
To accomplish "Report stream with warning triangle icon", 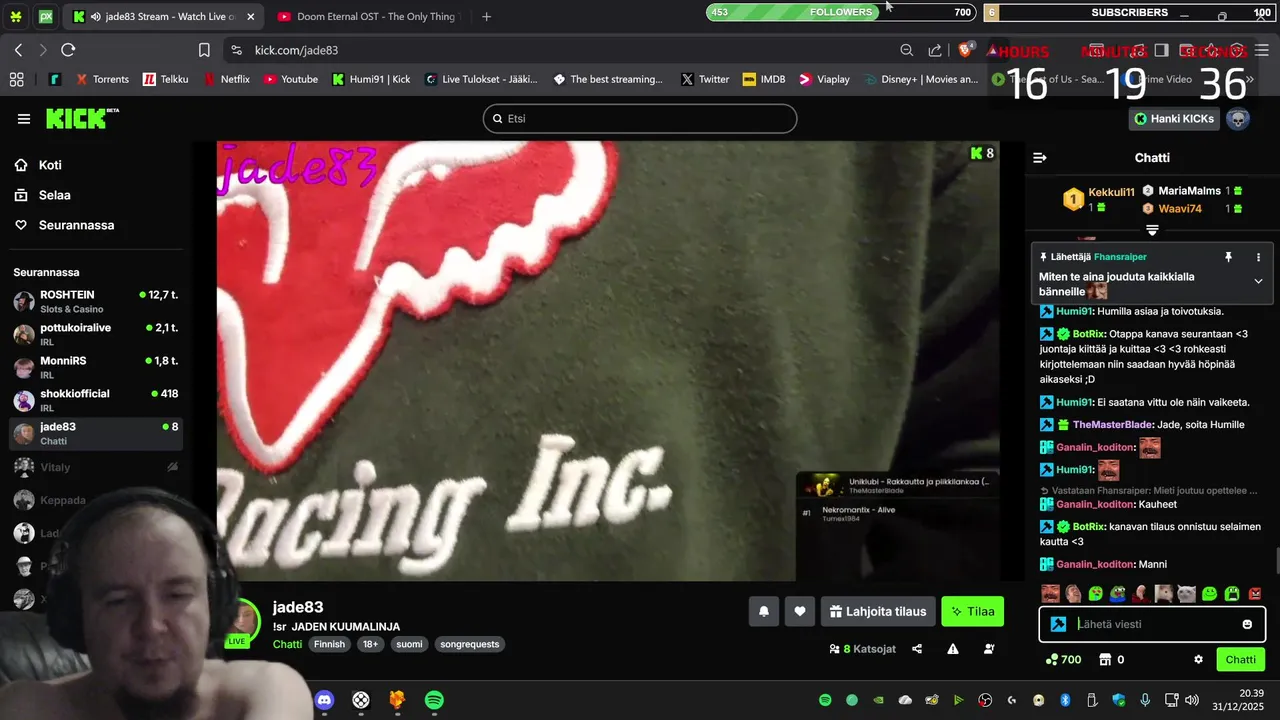I will tap(953, 649).
